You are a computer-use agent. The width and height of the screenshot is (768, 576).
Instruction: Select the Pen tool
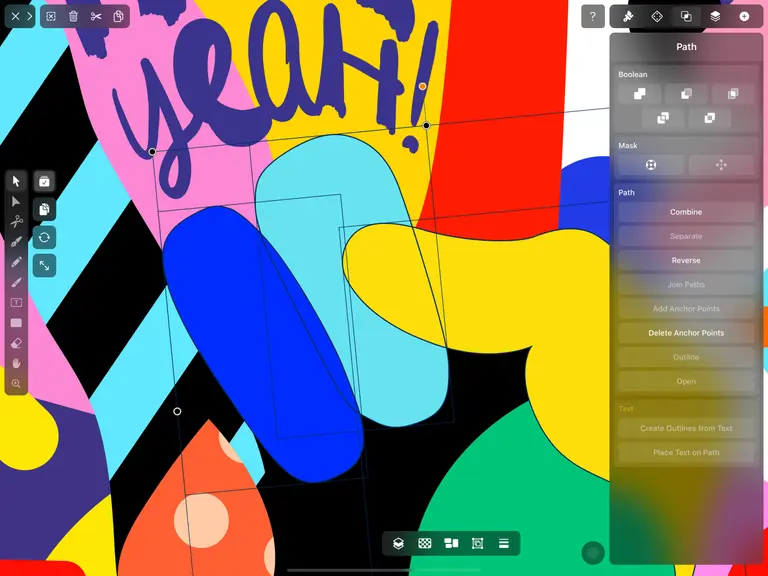coord(16,242)
